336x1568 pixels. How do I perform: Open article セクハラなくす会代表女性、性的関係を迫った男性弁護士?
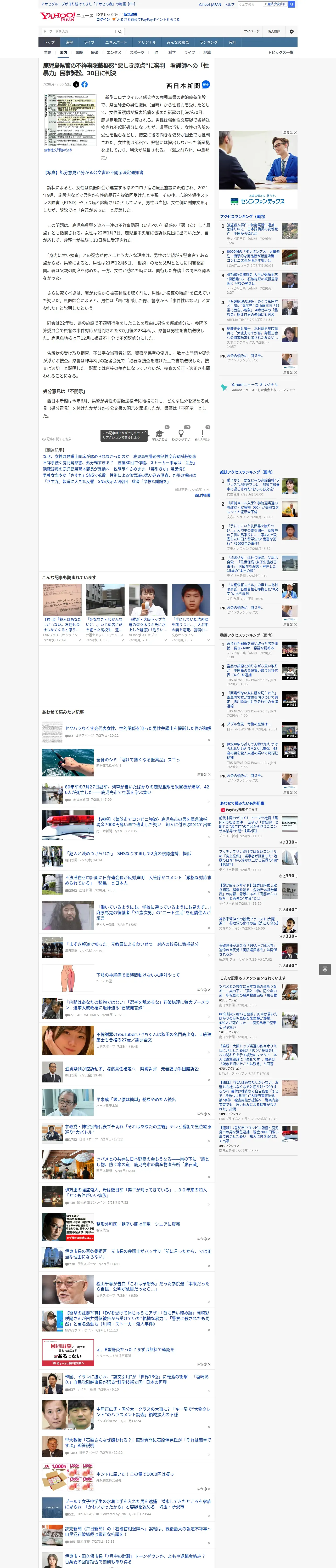(138, 729)
